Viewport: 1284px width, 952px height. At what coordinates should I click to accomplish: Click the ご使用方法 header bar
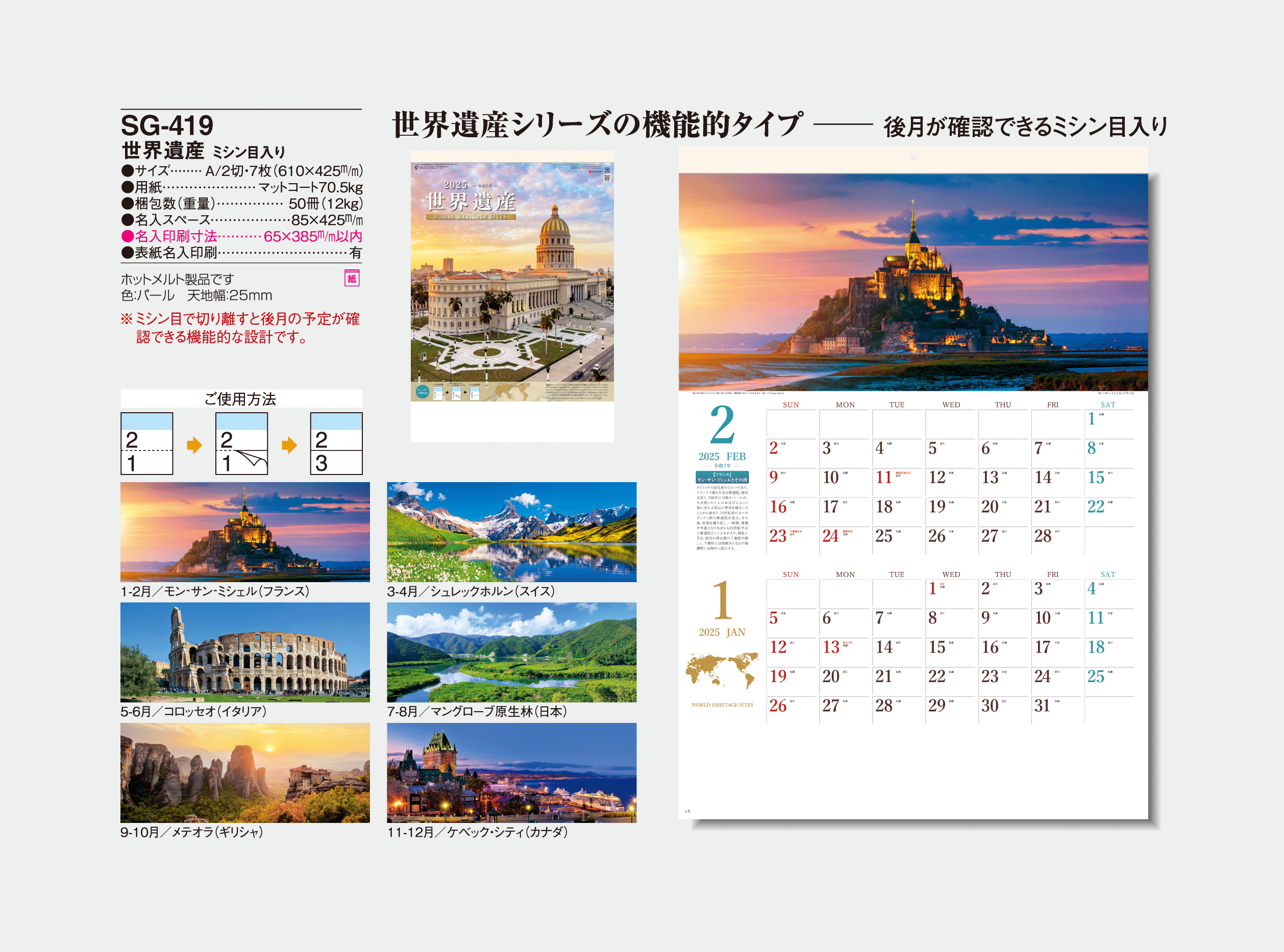point(241,399)
